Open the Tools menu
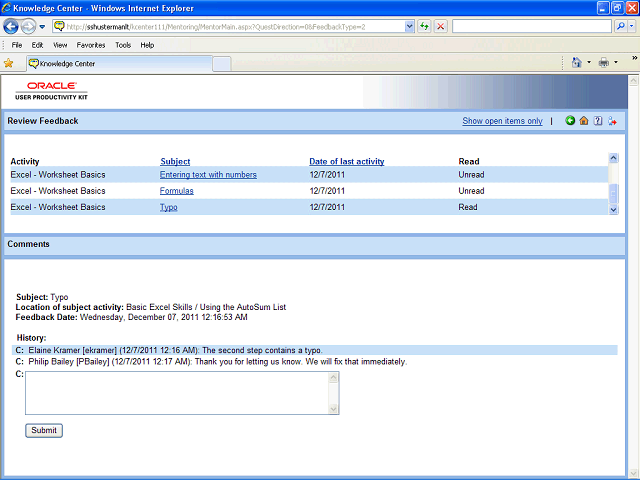 coord(123,45)
